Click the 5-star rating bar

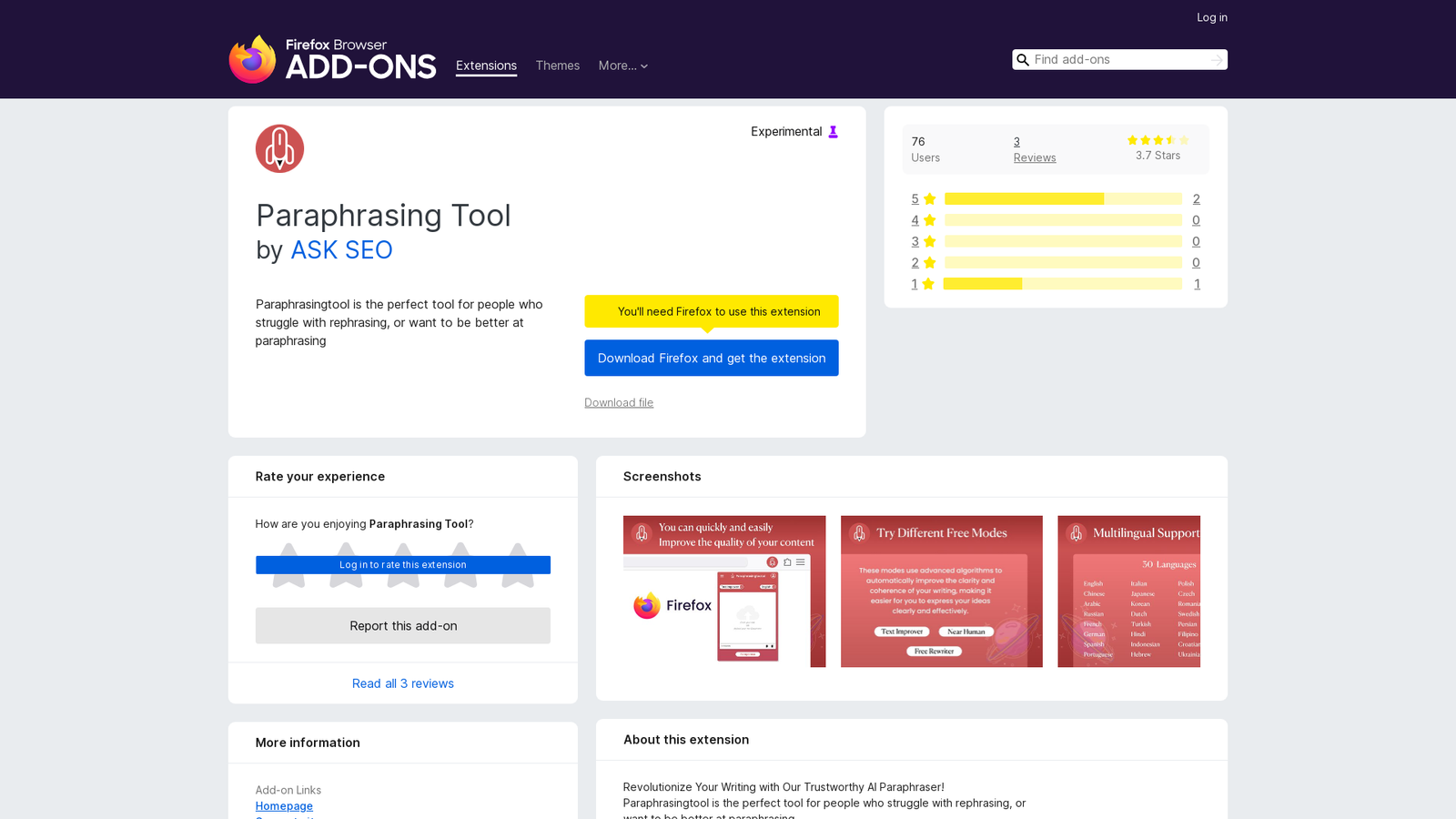point(1063,198)
